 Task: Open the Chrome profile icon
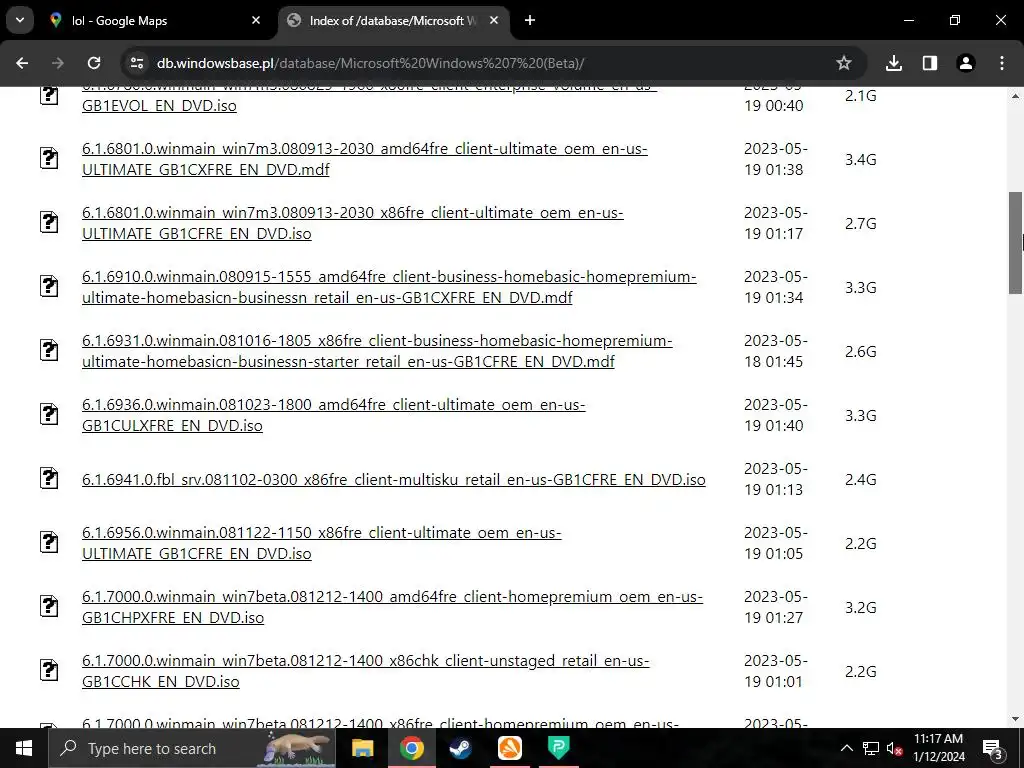pyautogui.click(x=966, y=63)
